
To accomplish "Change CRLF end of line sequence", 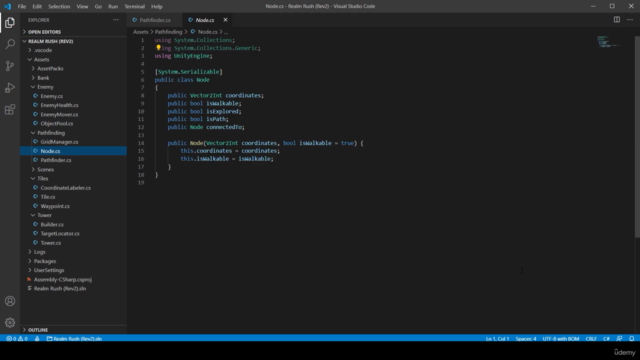I will pos(591,339).
